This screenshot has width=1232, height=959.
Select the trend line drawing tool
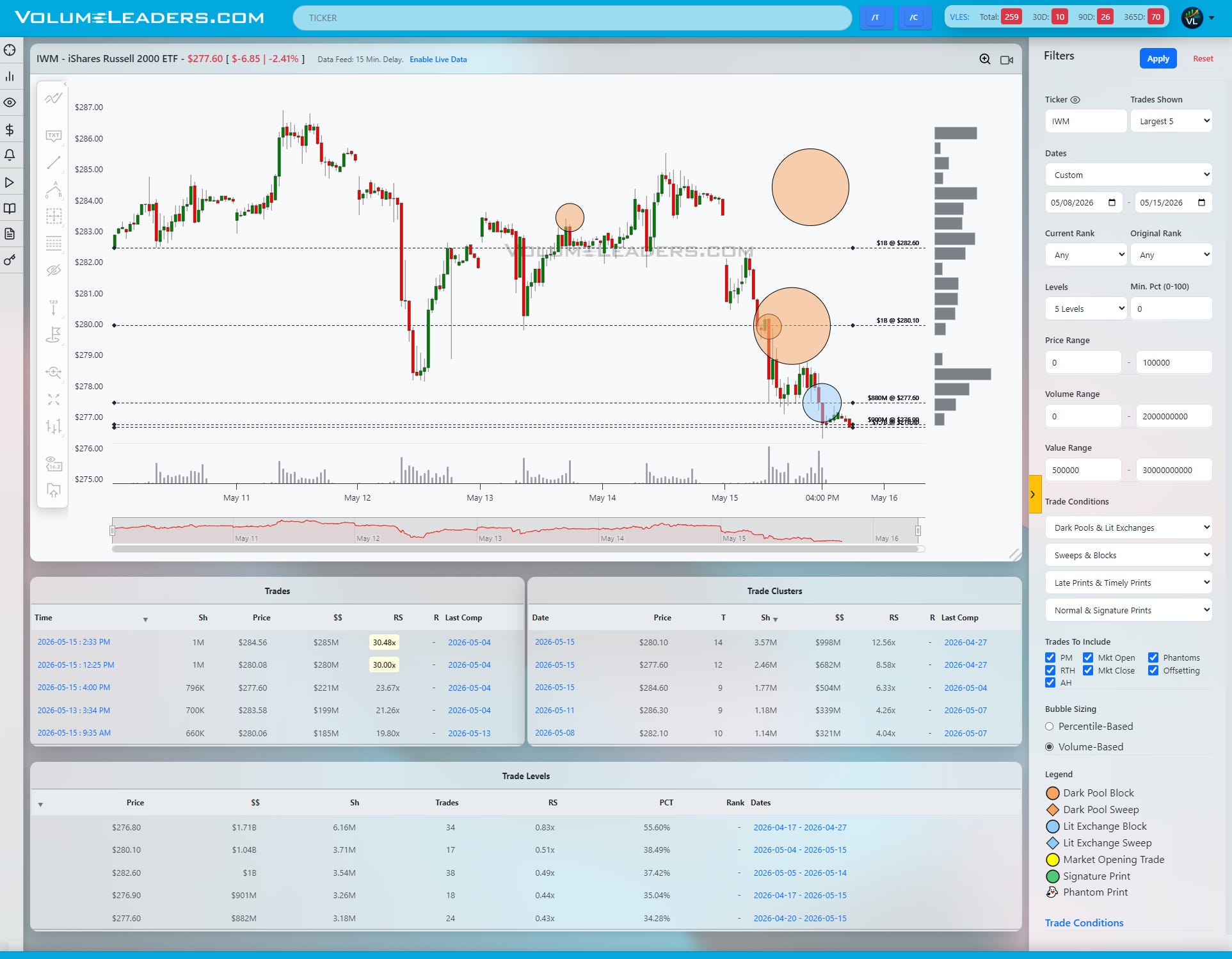tap(54, 163)
